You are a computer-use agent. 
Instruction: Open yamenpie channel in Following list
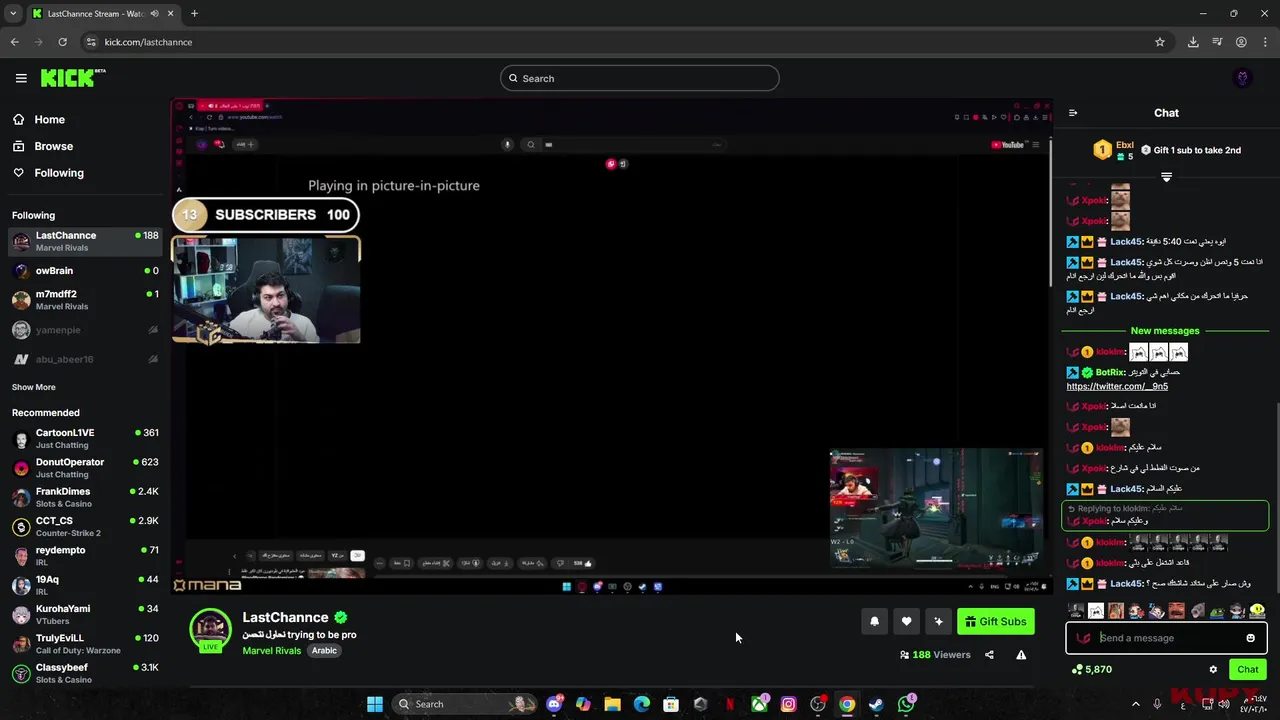click(x=85, y=330)
